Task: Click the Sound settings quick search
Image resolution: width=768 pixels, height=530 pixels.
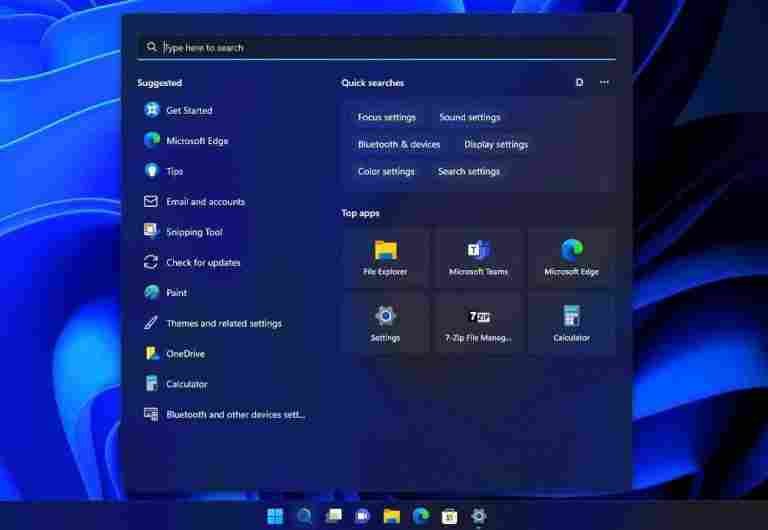Action: [x=470, y=118]
